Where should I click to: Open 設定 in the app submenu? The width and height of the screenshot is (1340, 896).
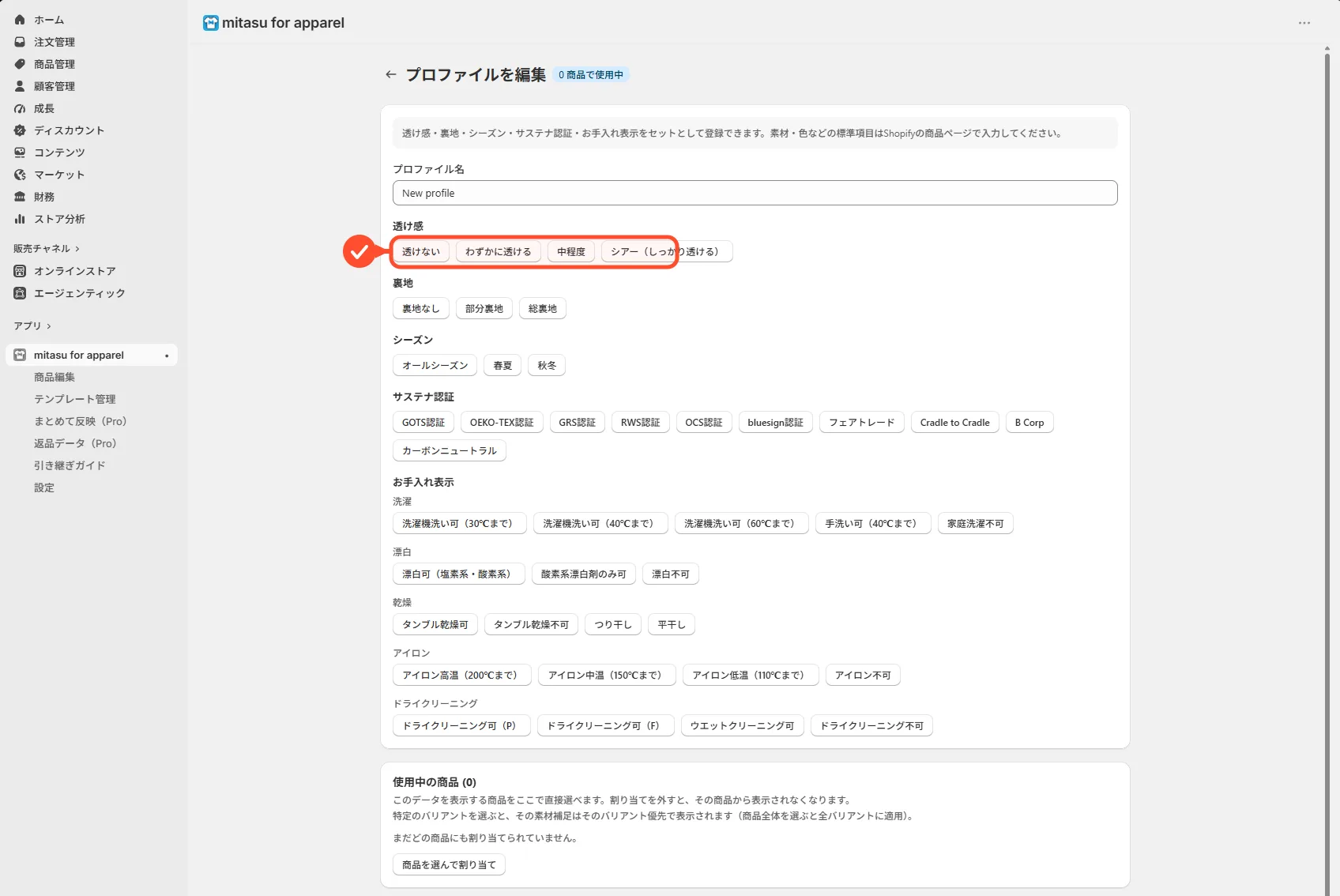tap(44, 488)
